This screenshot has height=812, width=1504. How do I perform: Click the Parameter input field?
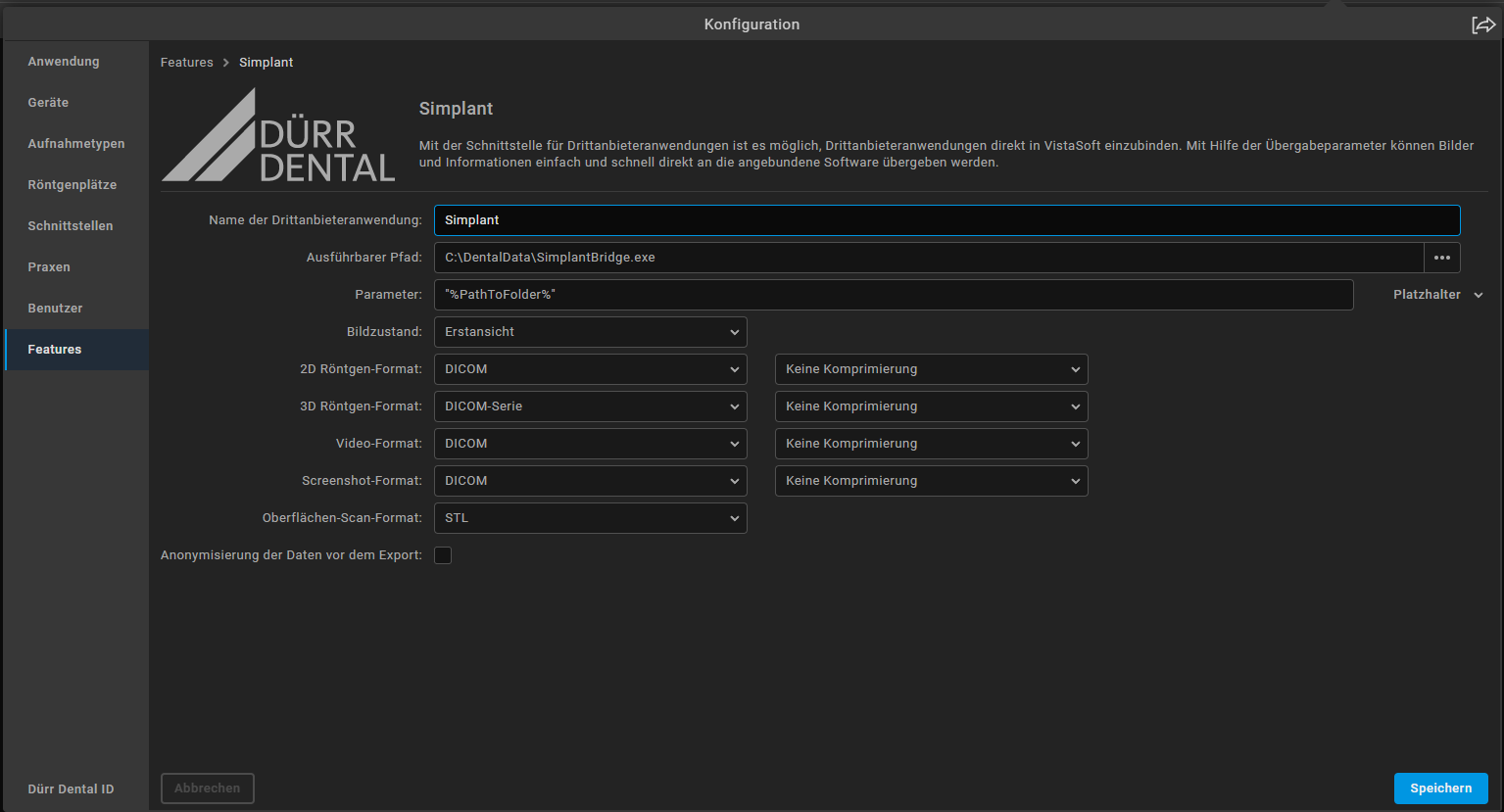893,295
